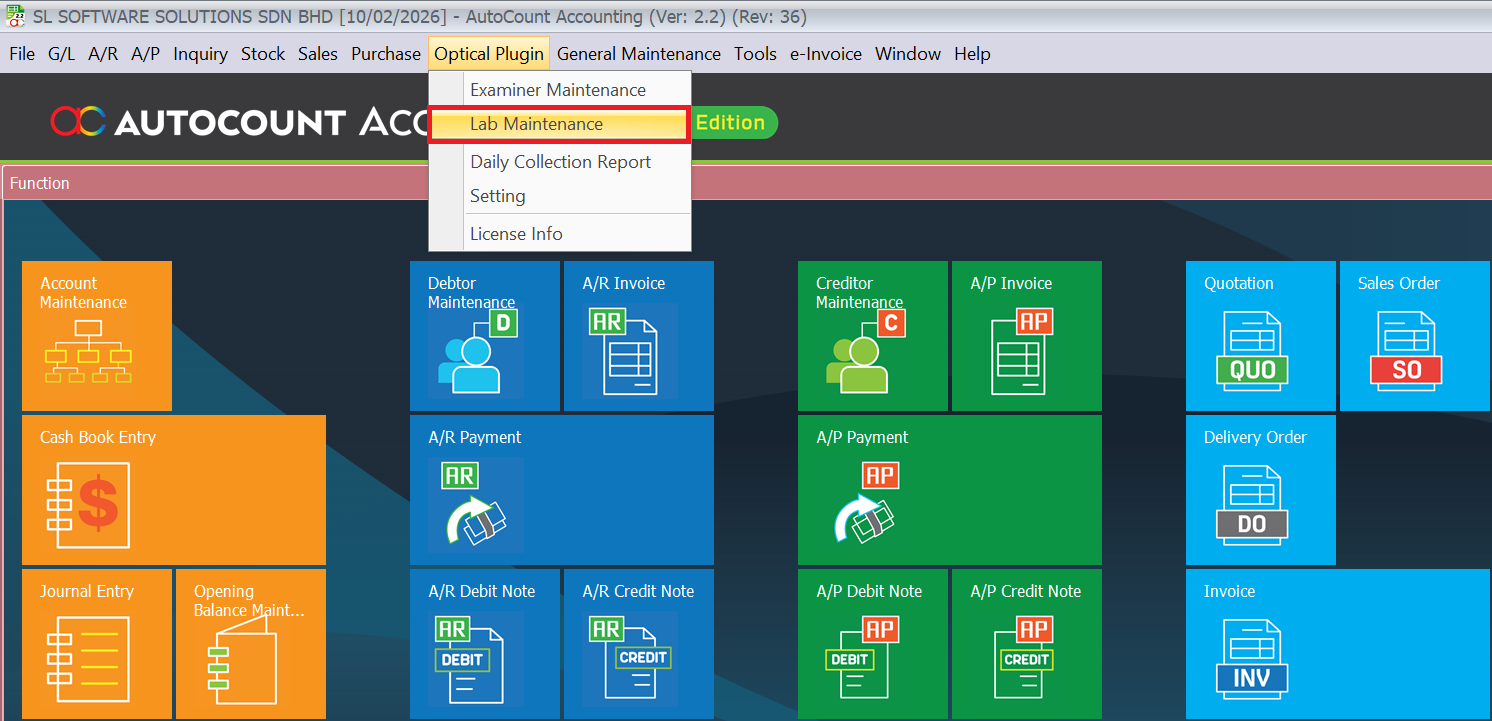Expand the e-Invoice menu
Image resolution: width=1492 pixels, height=721 pixels.
tap(825, 54)
